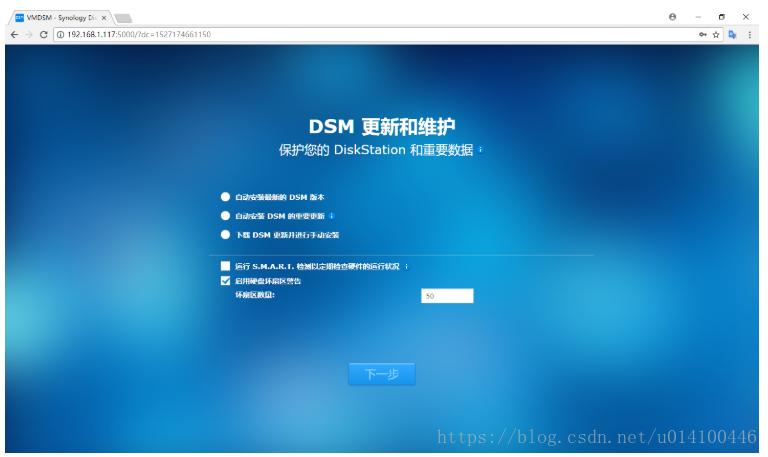Show info tooltip for important DSM updates
768x457 pixels.
[332, 216]
